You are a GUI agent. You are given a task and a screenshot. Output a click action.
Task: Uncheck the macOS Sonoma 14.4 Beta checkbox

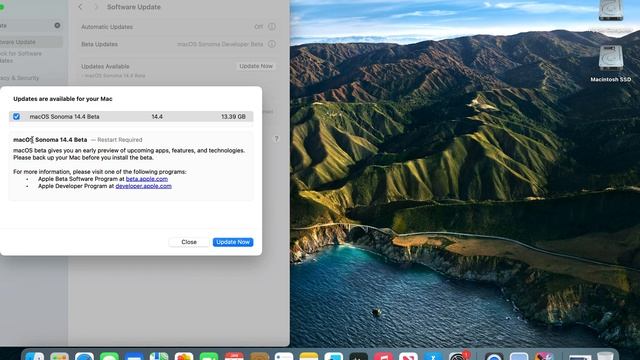(x=16, y=117)
